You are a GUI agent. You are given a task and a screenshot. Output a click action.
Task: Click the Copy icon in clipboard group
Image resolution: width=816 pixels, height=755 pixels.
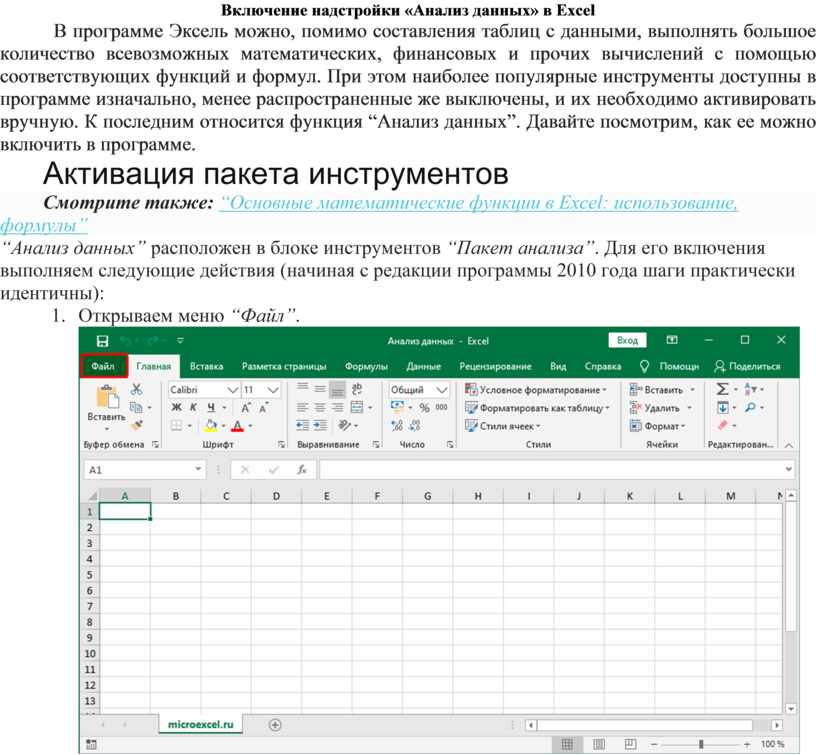(136, 407)
